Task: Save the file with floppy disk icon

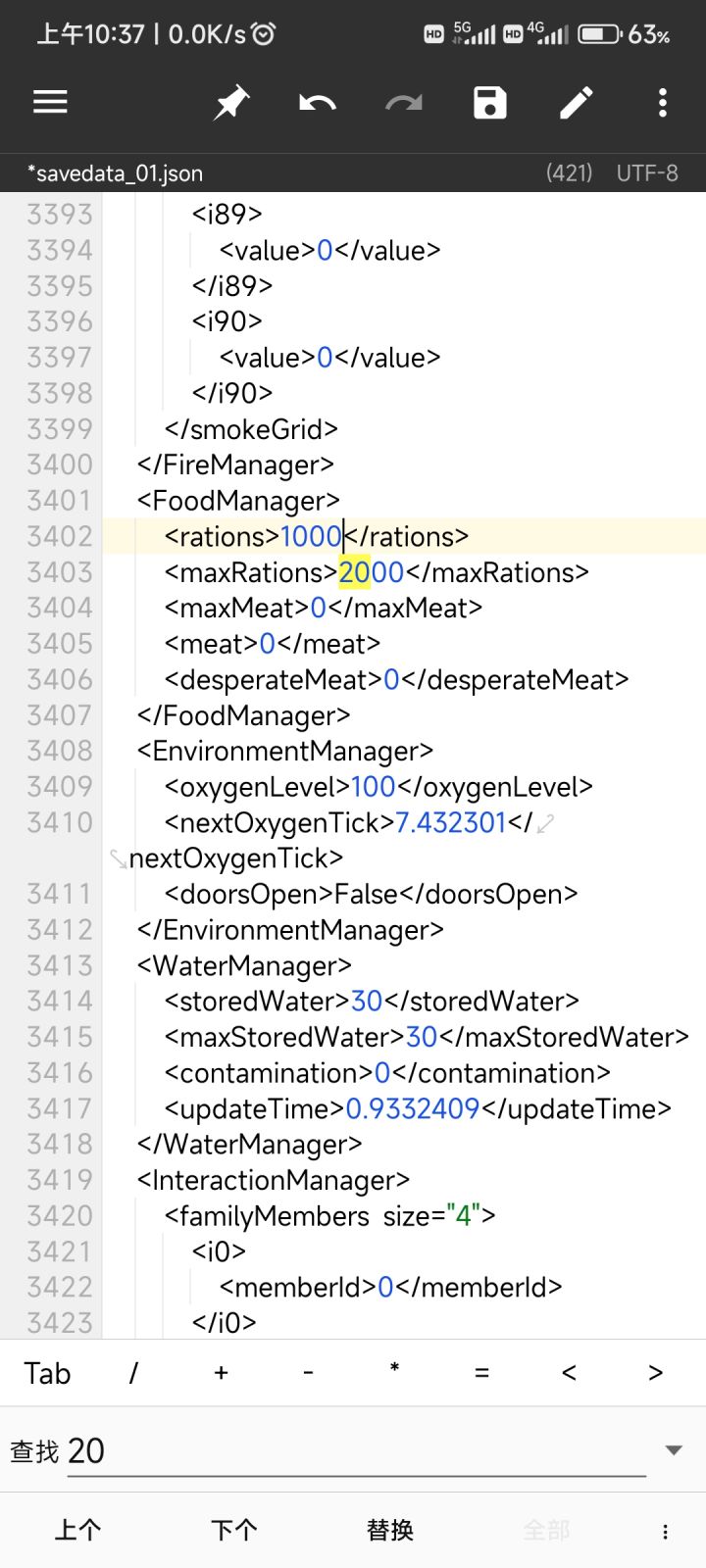Action: [490, 102]
